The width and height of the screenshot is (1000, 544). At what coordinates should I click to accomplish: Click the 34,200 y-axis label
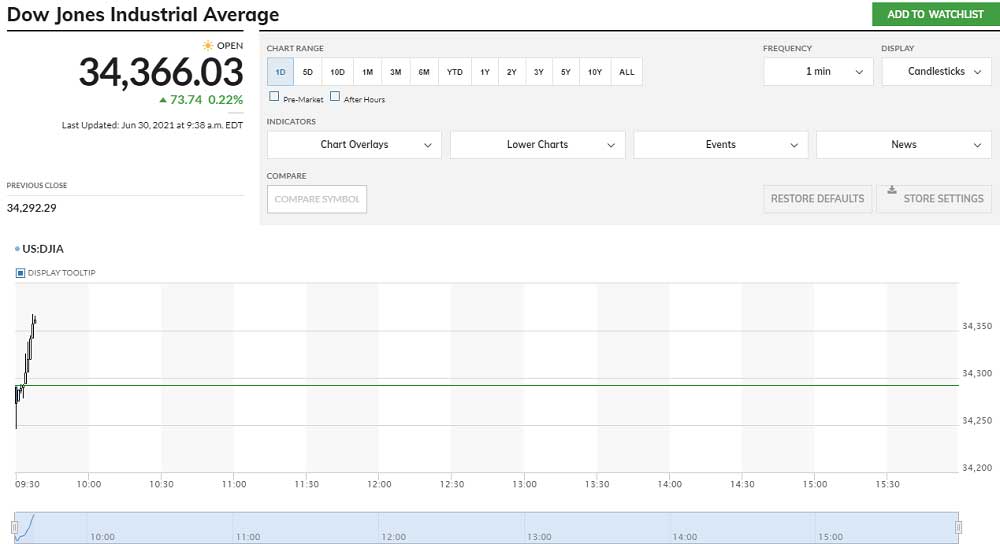[976, 467]
